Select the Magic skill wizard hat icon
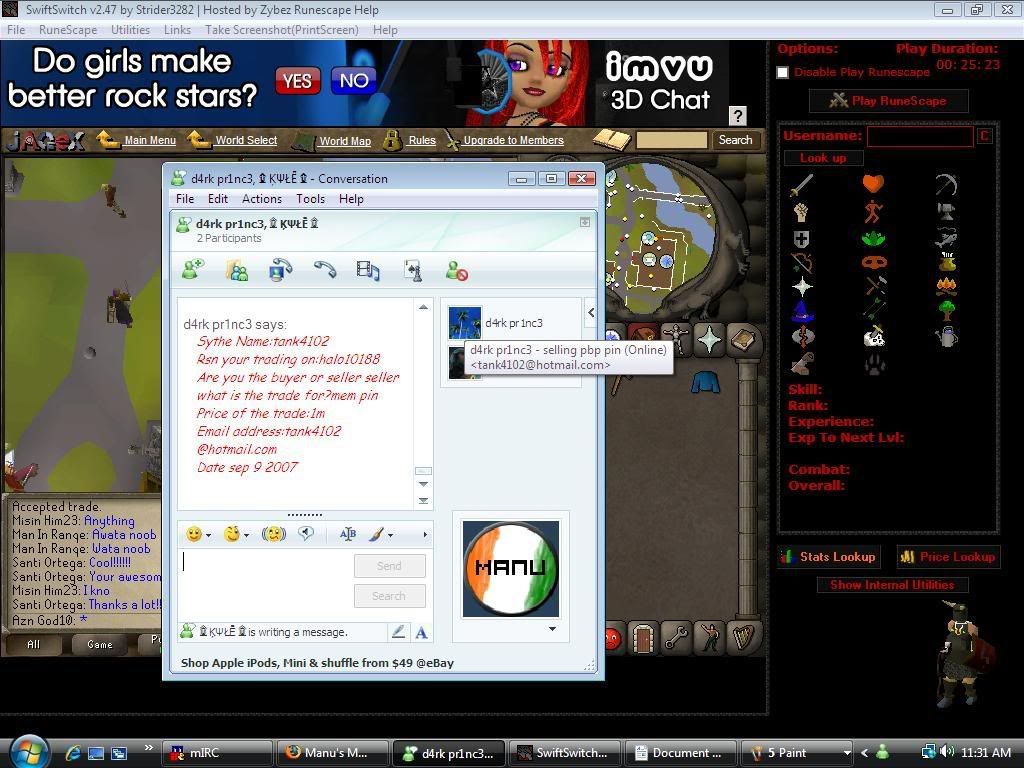The width and height of the screenshot is (1024, 768). pyautogui.click(x=802, y=311)
